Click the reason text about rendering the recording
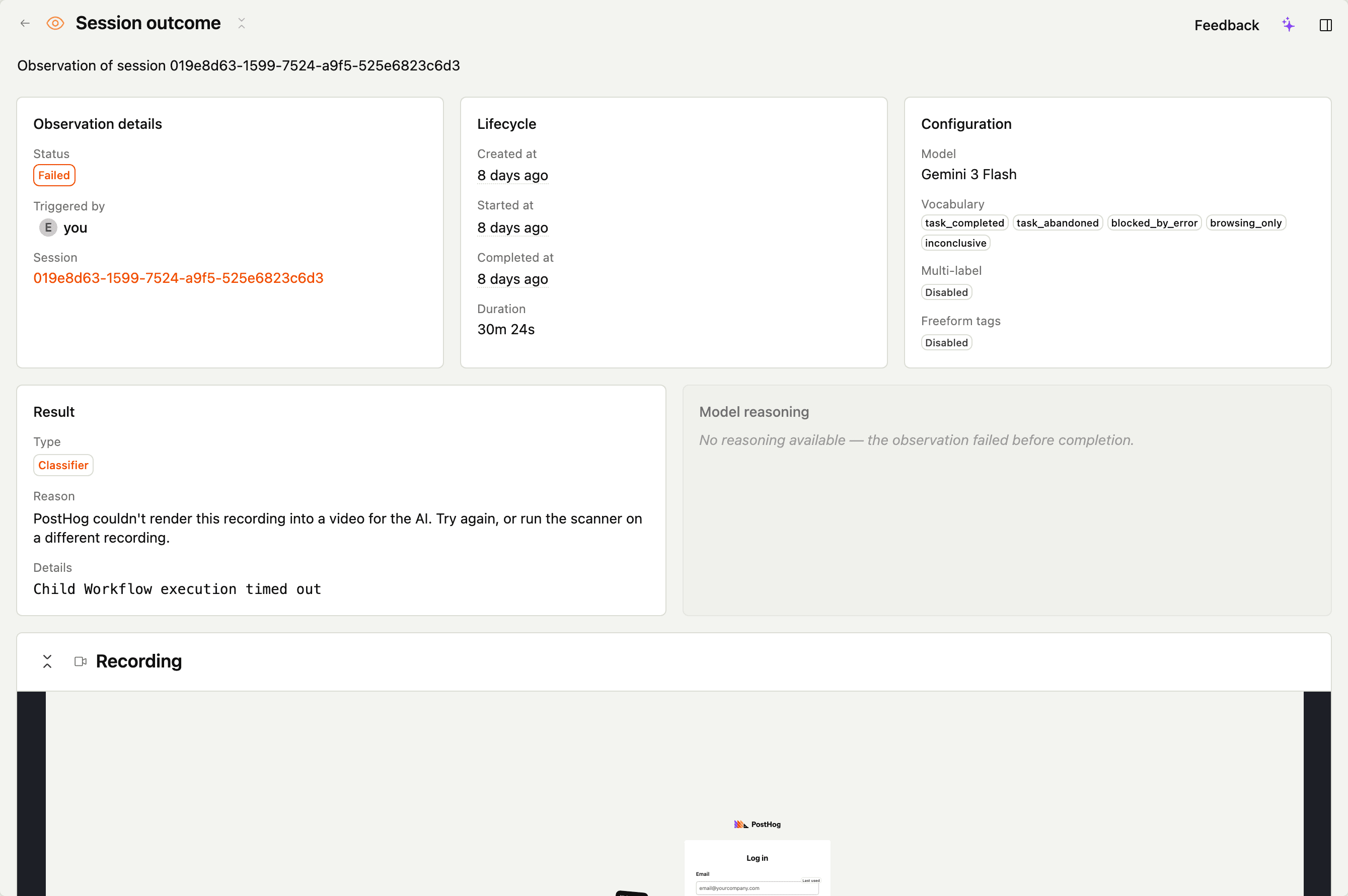Image resolution: width=1348 pixels, height=896 pixels. point(338,528)
